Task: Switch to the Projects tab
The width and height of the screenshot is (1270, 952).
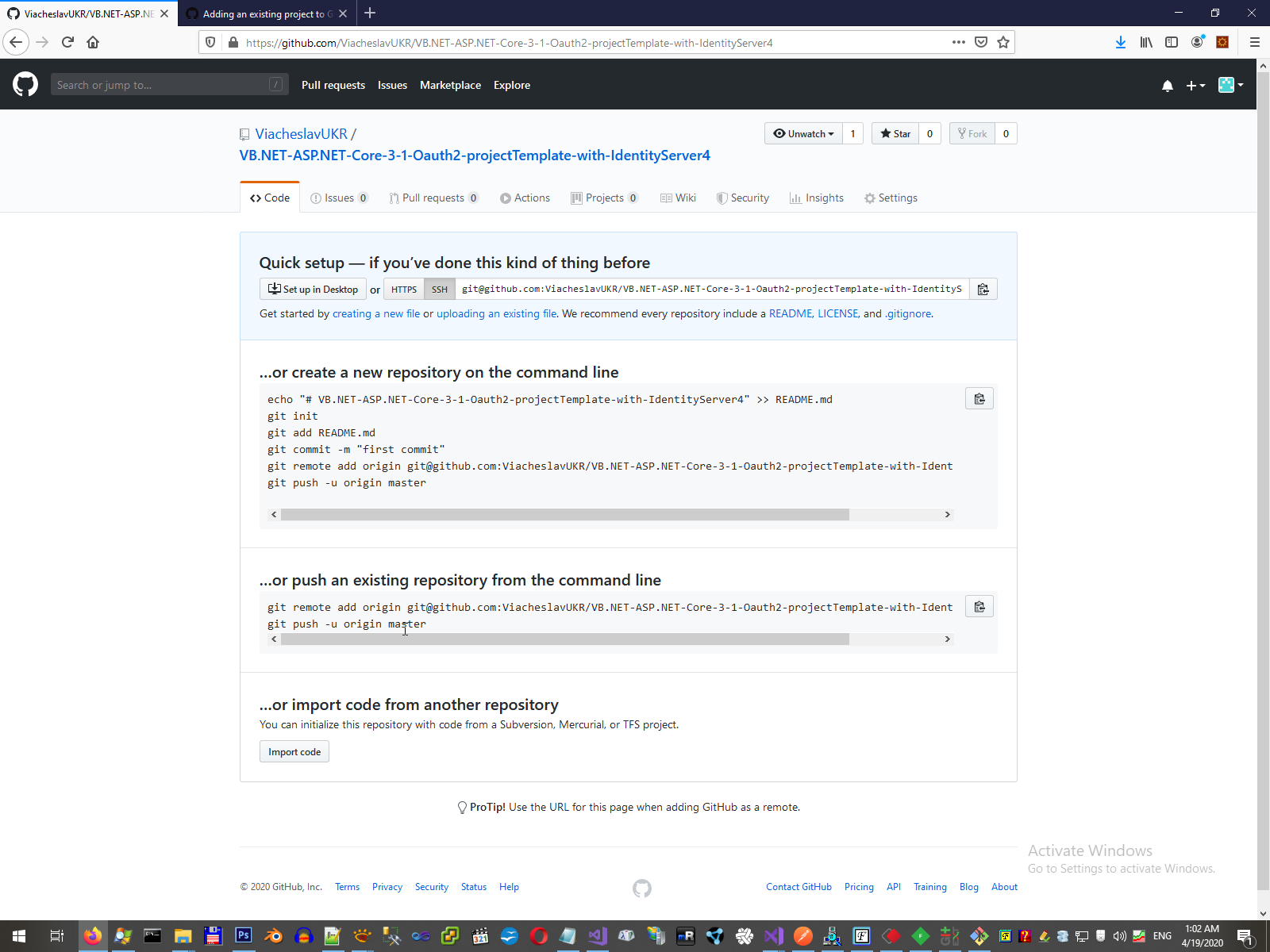Action: point(604,198)
